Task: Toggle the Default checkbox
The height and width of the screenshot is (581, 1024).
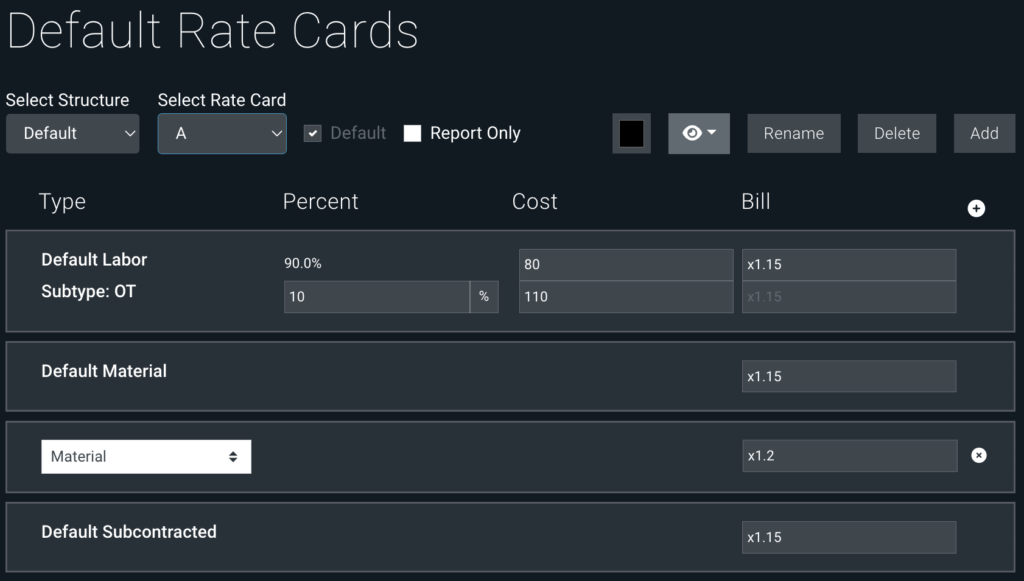Action: click(x=313, y=133)
